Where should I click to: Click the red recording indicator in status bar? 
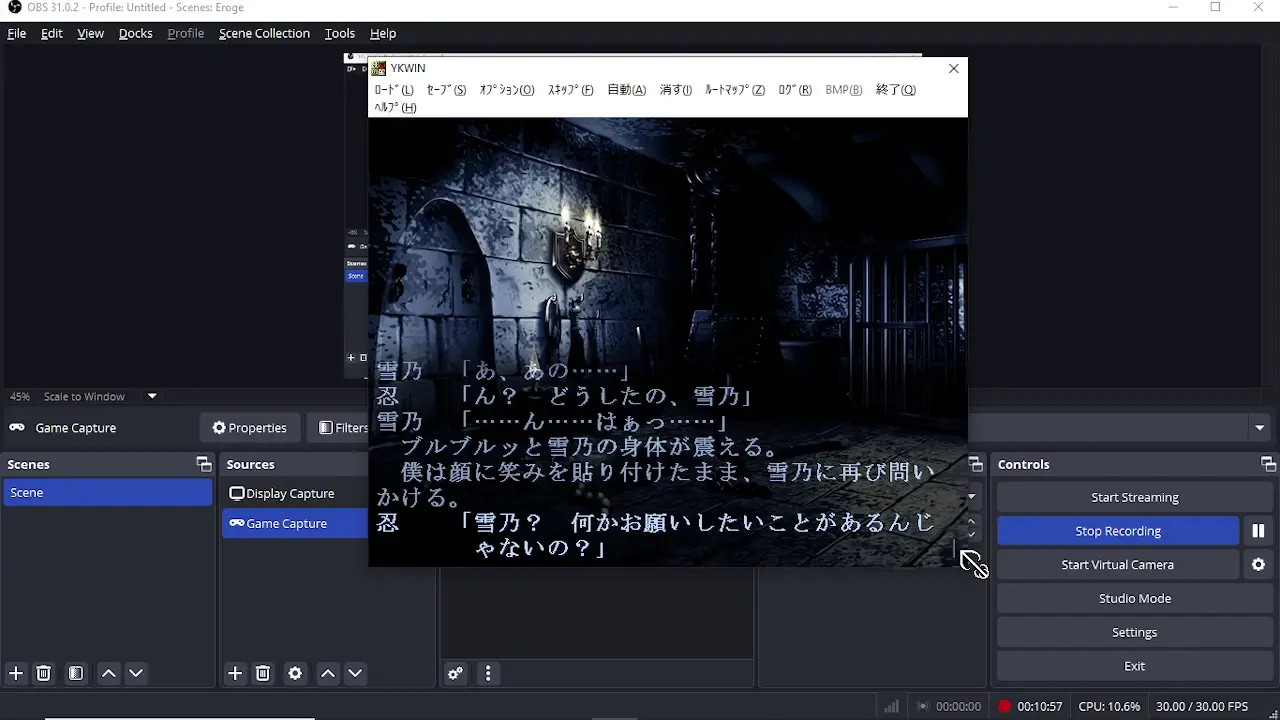tap(1005, 707)
